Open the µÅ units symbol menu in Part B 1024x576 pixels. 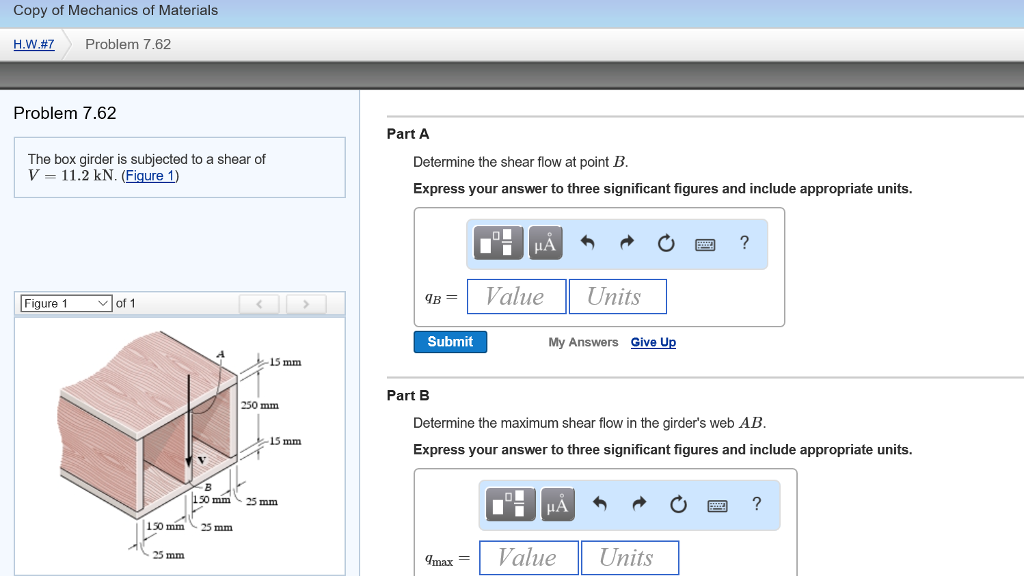tap(557, 504)
